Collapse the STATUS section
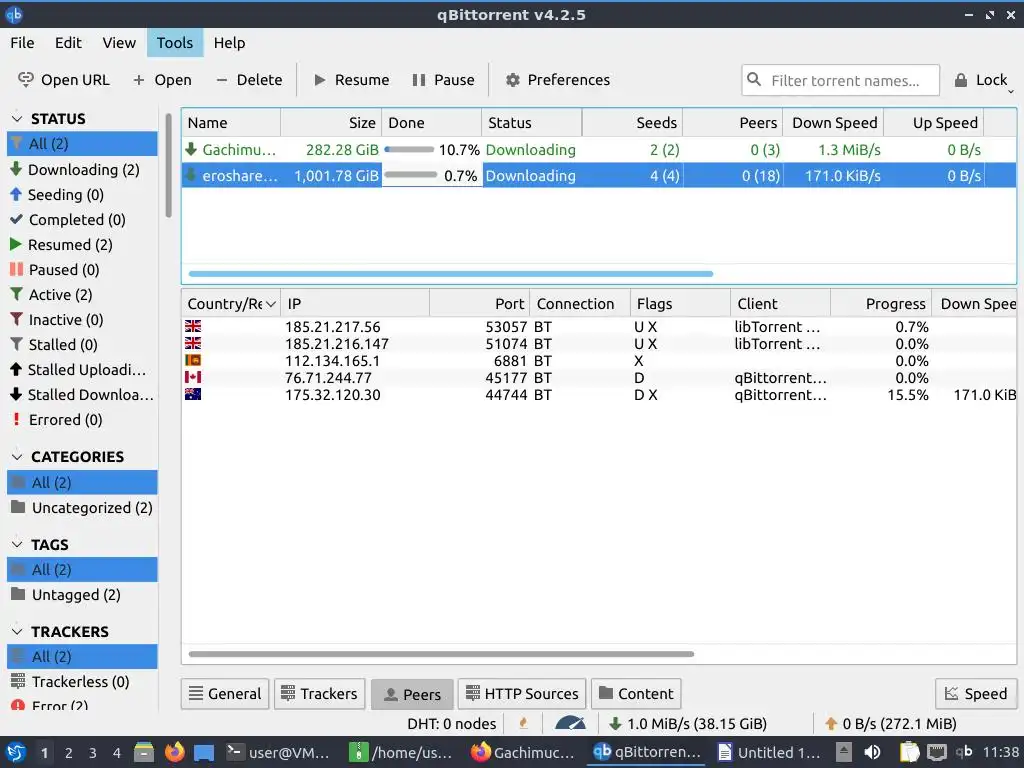The width and height of the screenshot is (1024, 768). [x=18, y=118]
